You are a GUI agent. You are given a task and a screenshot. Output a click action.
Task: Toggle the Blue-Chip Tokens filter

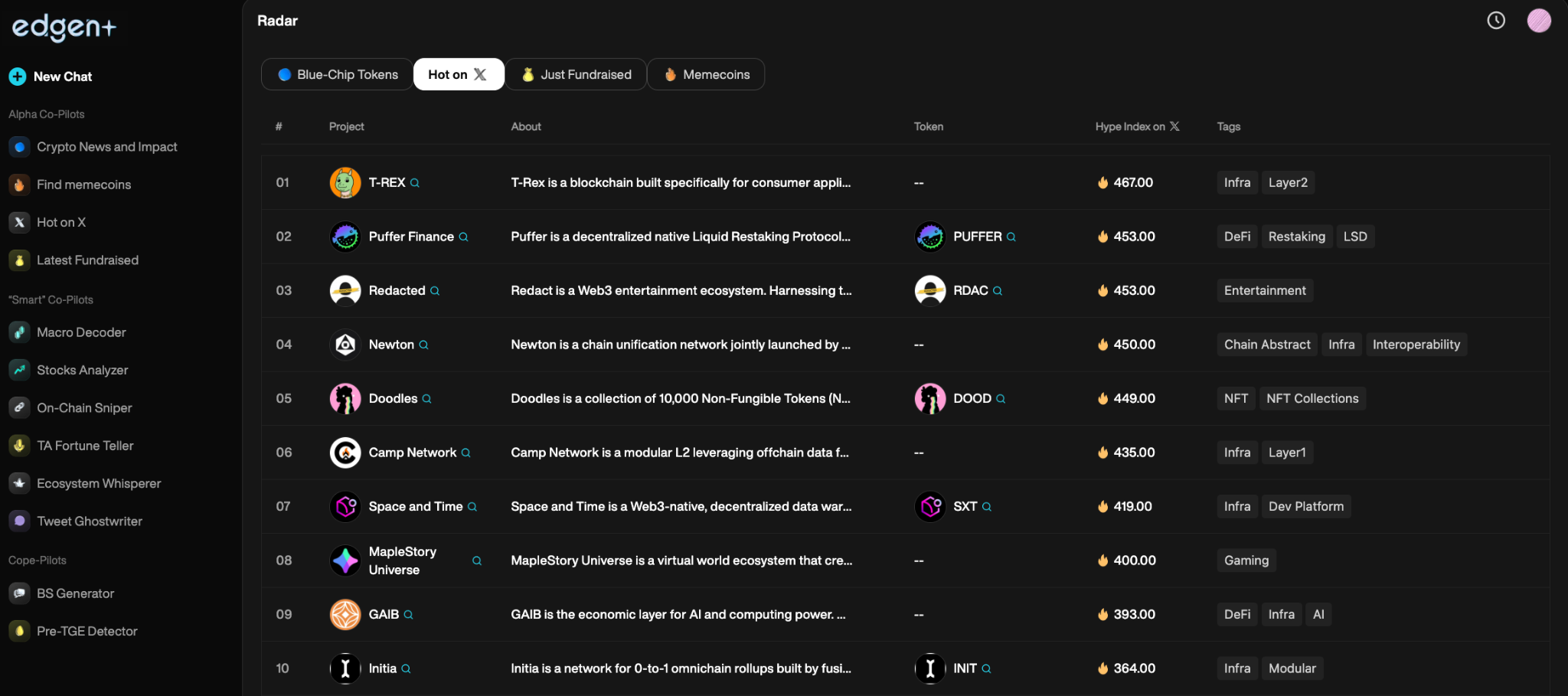(x=335, y=74)
